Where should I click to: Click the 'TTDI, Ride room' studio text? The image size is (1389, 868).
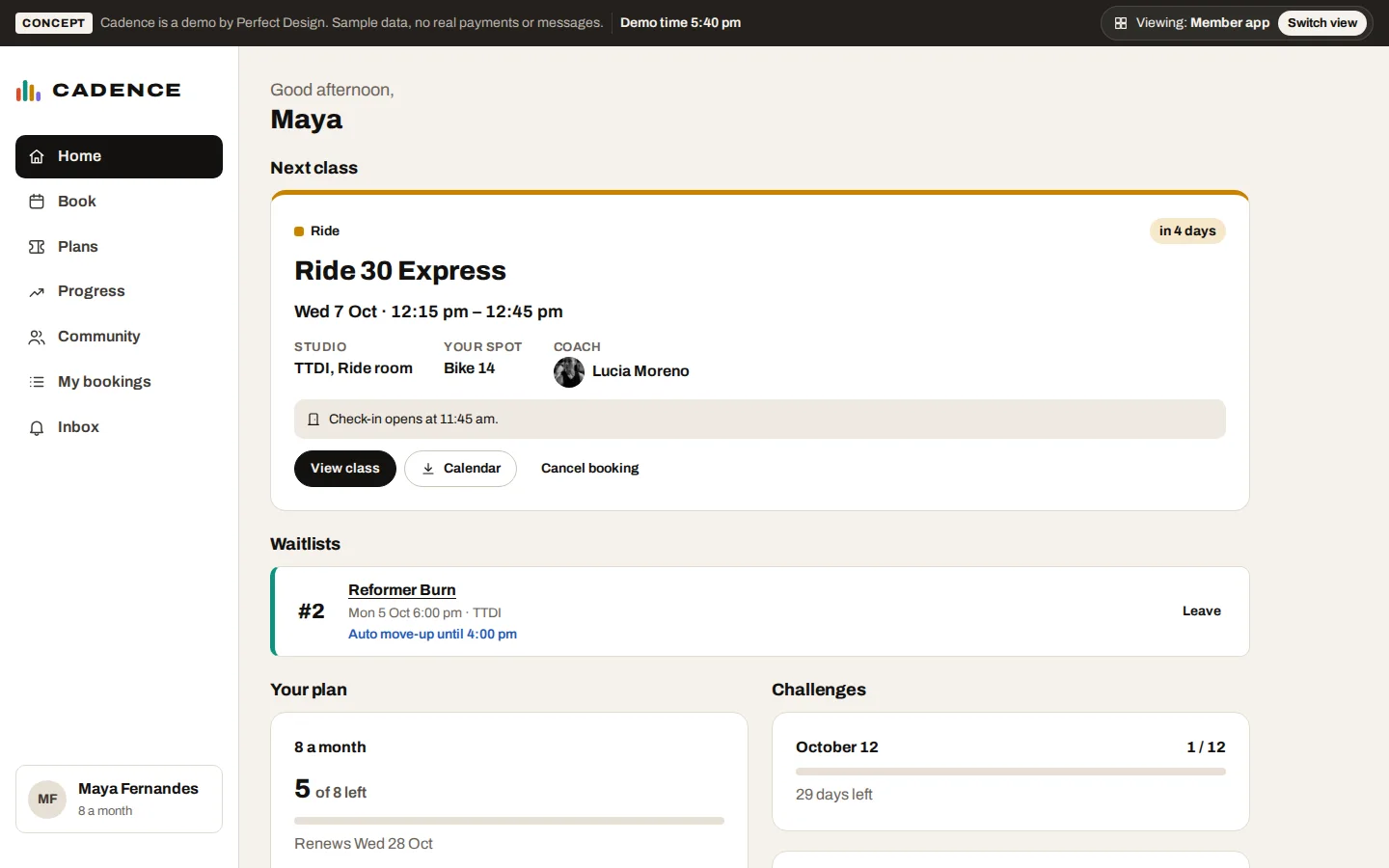pyautogui.click(x=353, y=368)
